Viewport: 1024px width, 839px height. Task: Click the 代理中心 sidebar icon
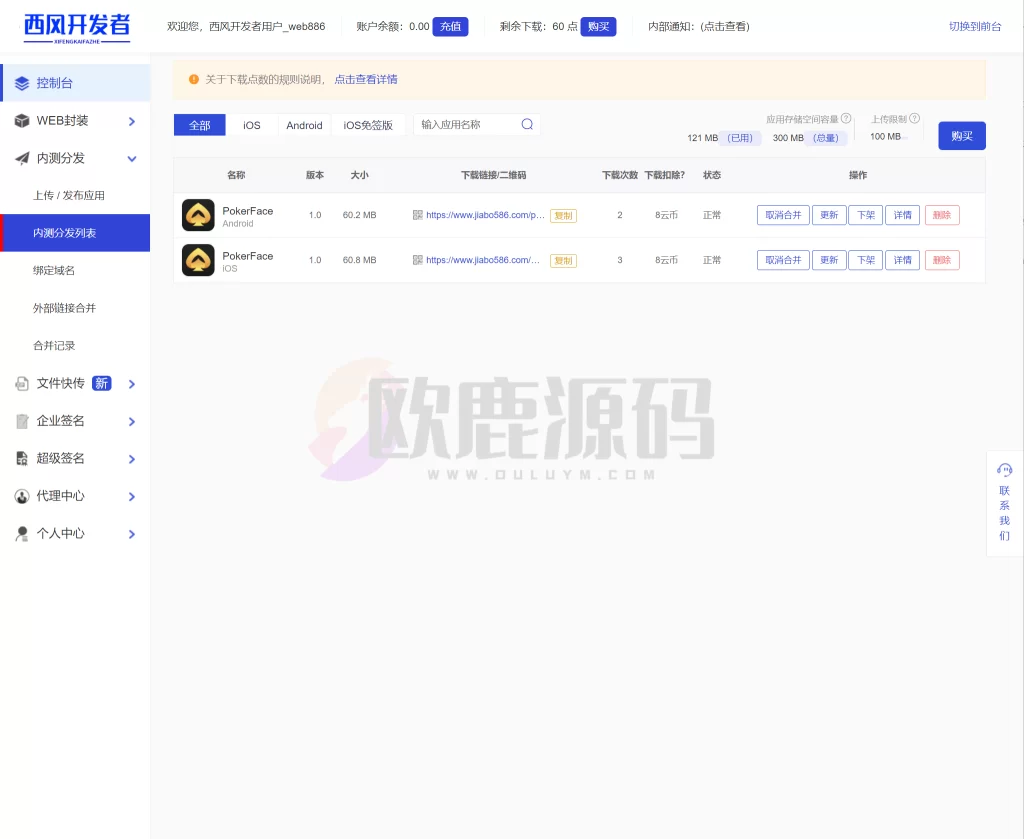point(21,496)
